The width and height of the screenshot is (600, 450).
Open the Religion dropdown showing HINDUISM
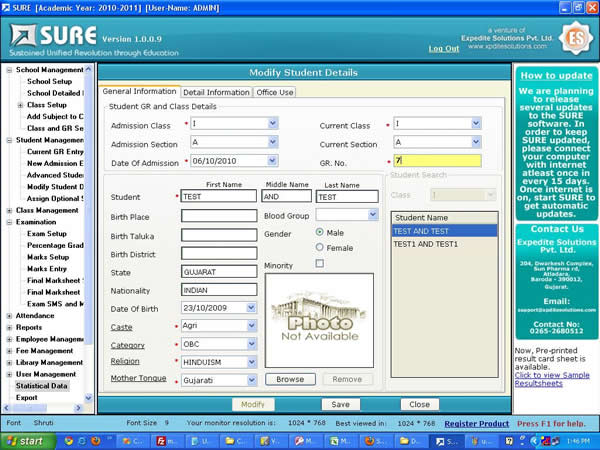(x=251, y=362)
